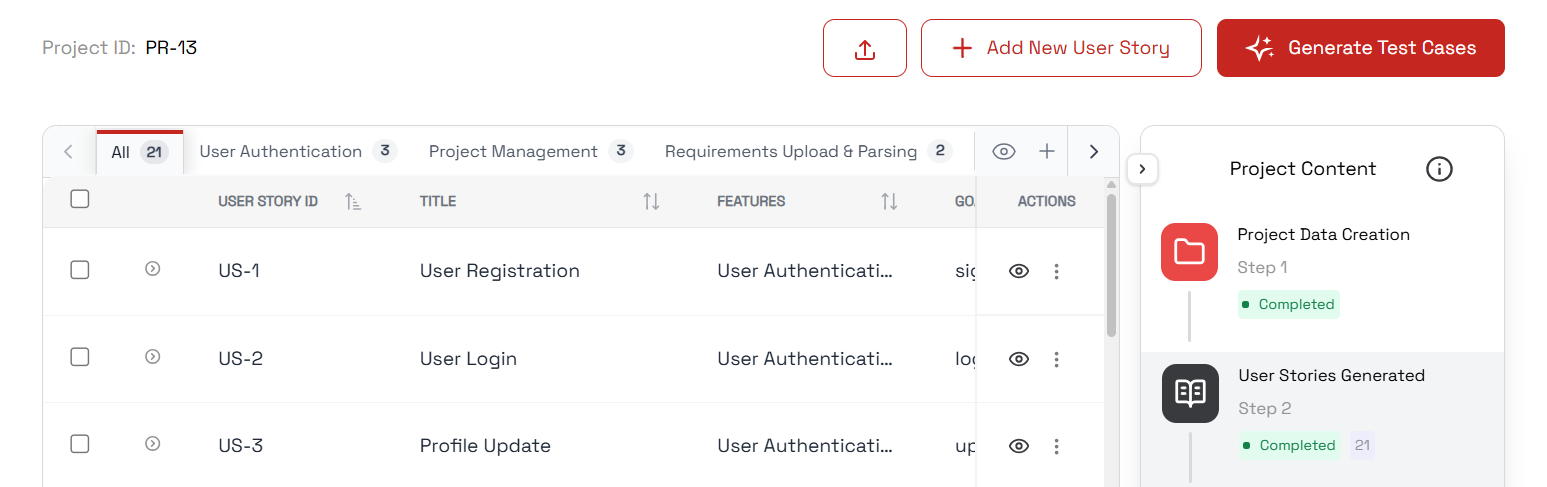Image resolution: width=1547 pixels, height=487 pixels.
Task: Switch to Project Management tab
Action: pyautogui.click(x=531, y=152)
